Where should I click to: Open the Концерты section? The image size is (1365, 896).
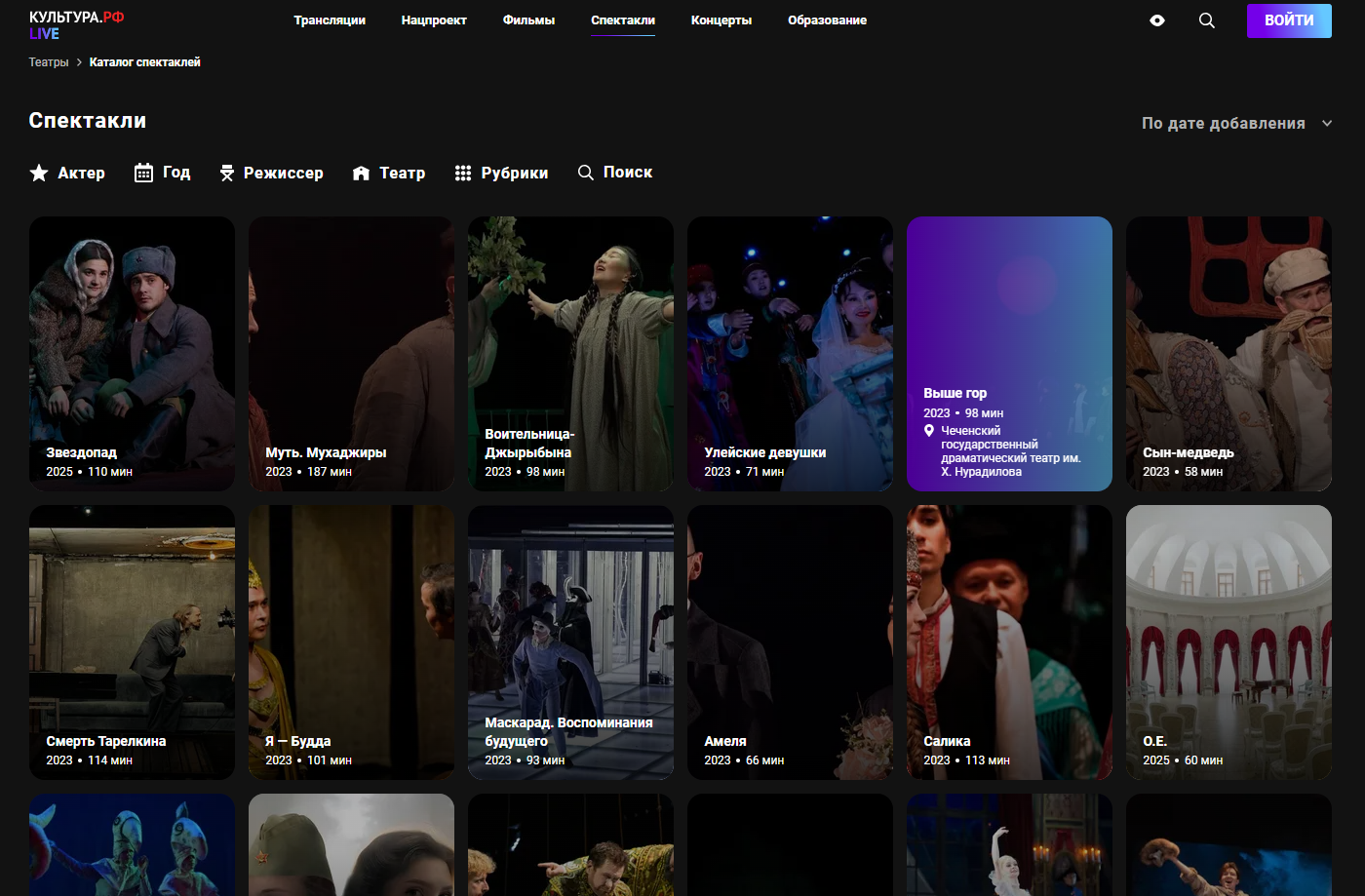[721, 20]
